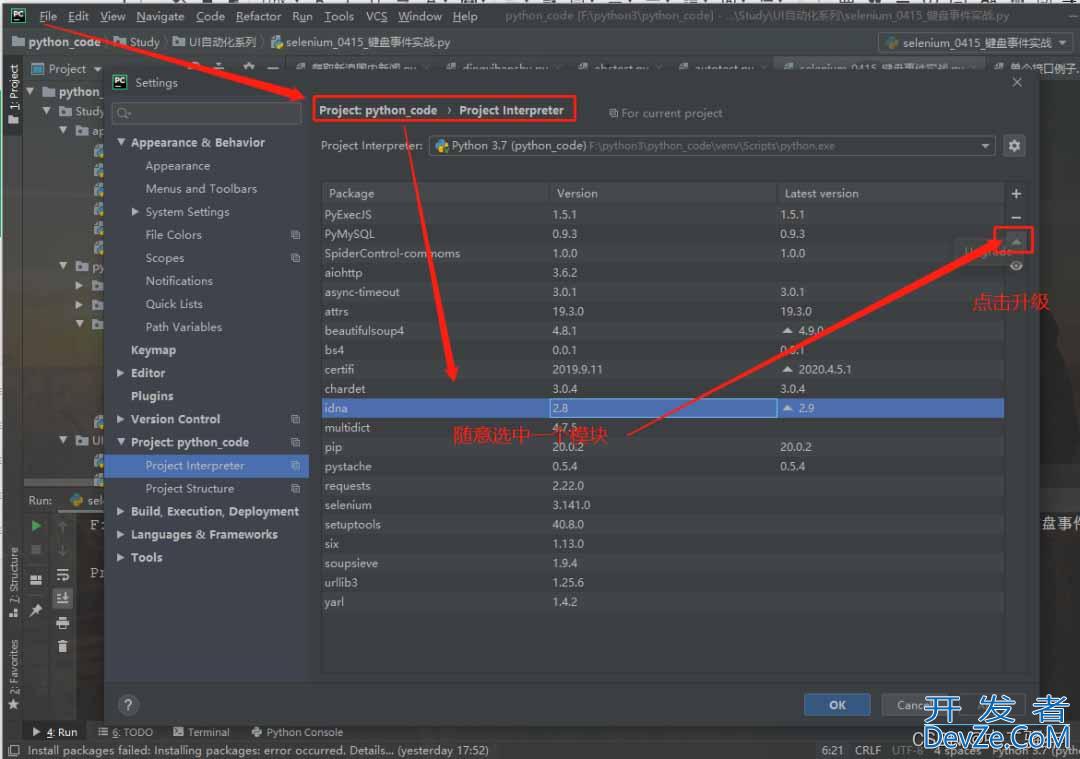Image resolution: width=1080 pixels, height=759 pixels.
Task: Expand the Tools settings section
Action: [x=121, y=558]
